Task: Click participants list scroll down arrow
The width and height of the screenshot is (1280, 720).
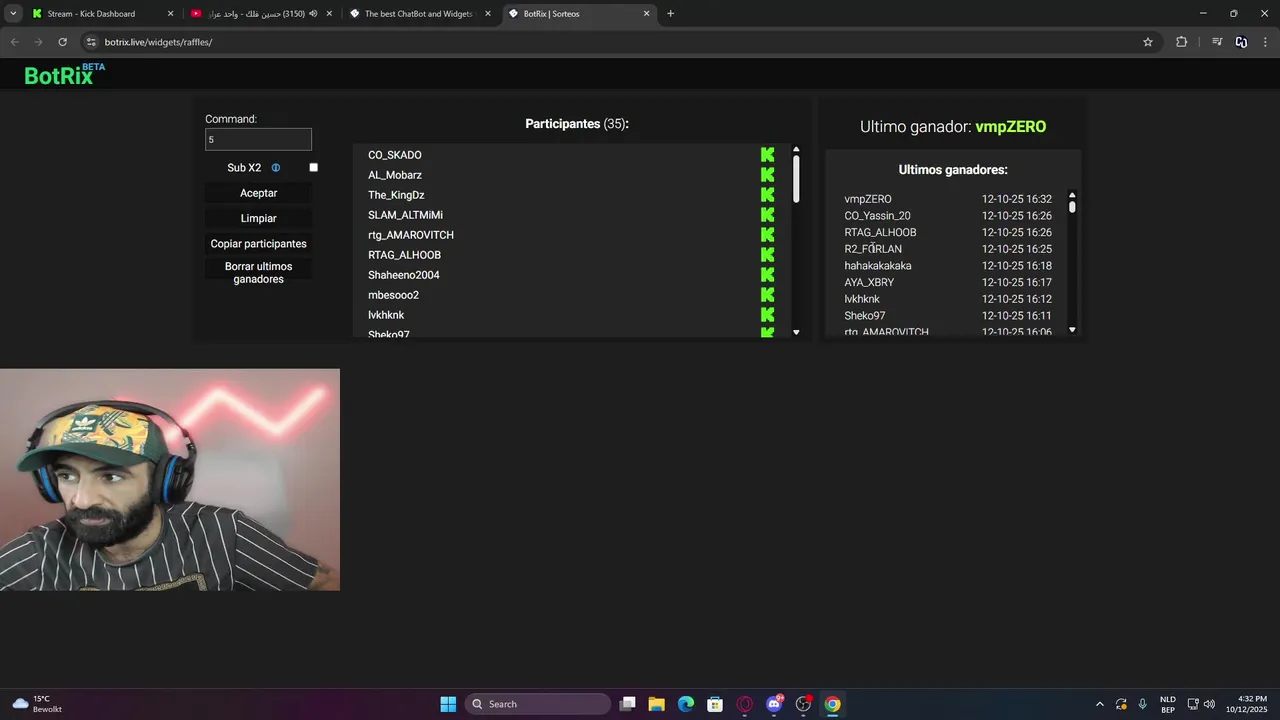Action: [796, 332]
